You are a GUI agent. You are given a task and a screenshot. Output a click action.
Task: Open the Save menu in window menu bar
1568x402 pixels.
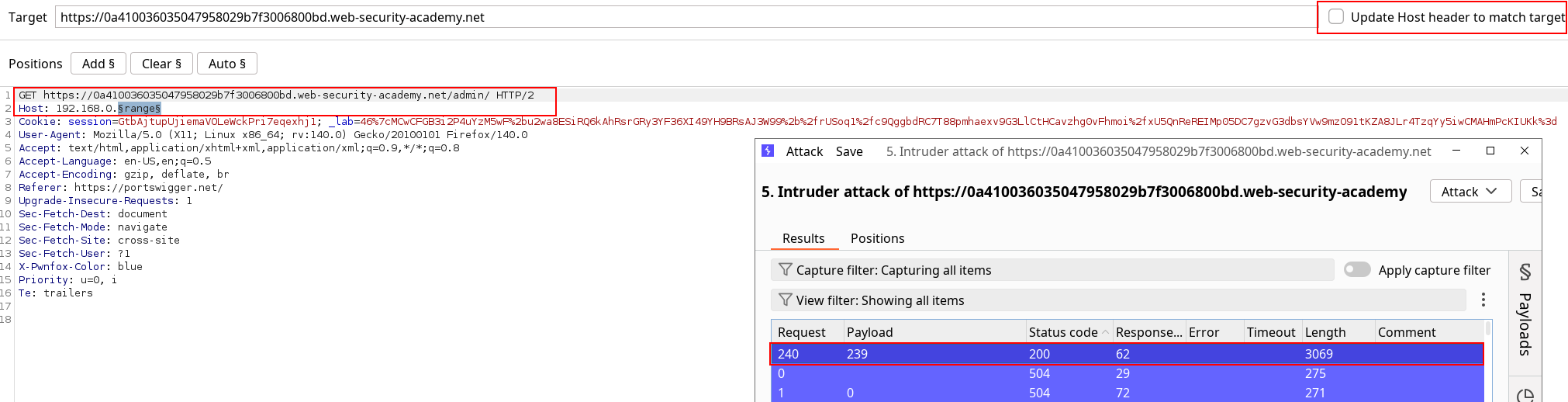tap(849, 152)
